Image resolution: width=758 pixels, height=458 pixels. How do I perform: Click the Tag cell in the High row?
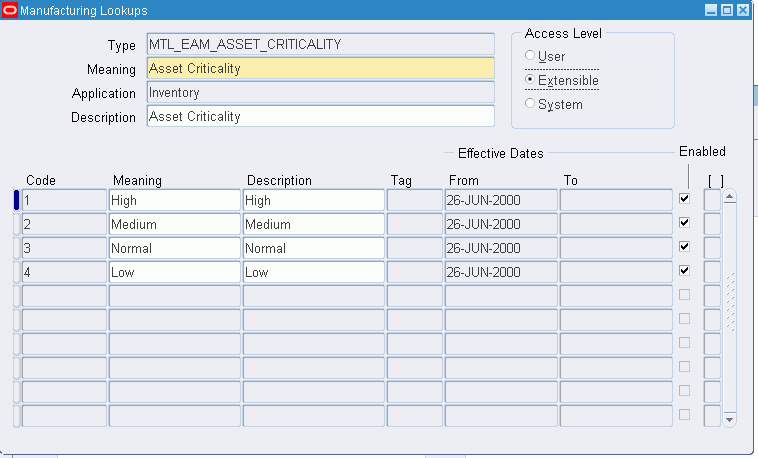click(x=415, y=200)
